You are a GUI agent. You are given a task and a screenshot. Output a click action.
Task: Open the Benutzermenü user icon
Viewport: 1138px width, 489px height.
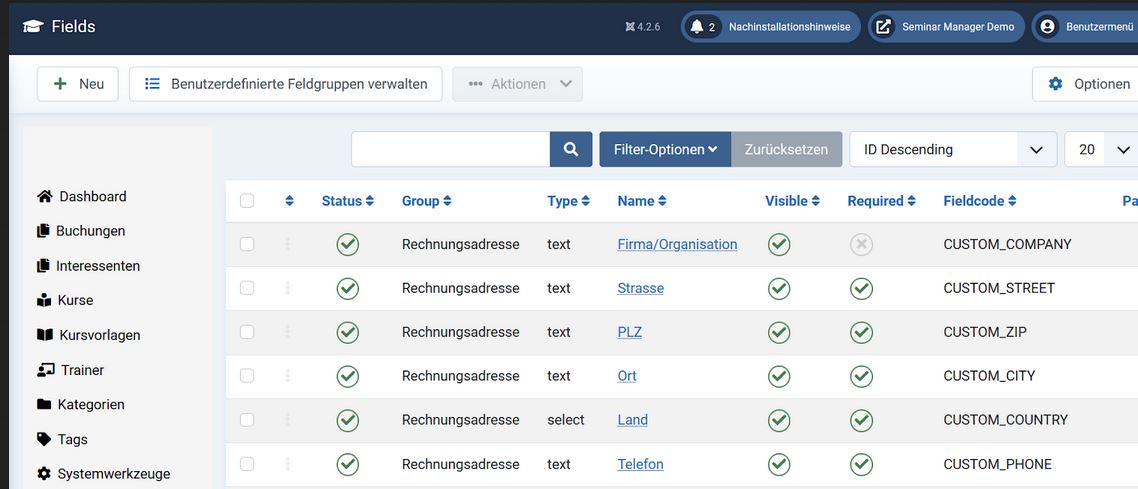1047,27
